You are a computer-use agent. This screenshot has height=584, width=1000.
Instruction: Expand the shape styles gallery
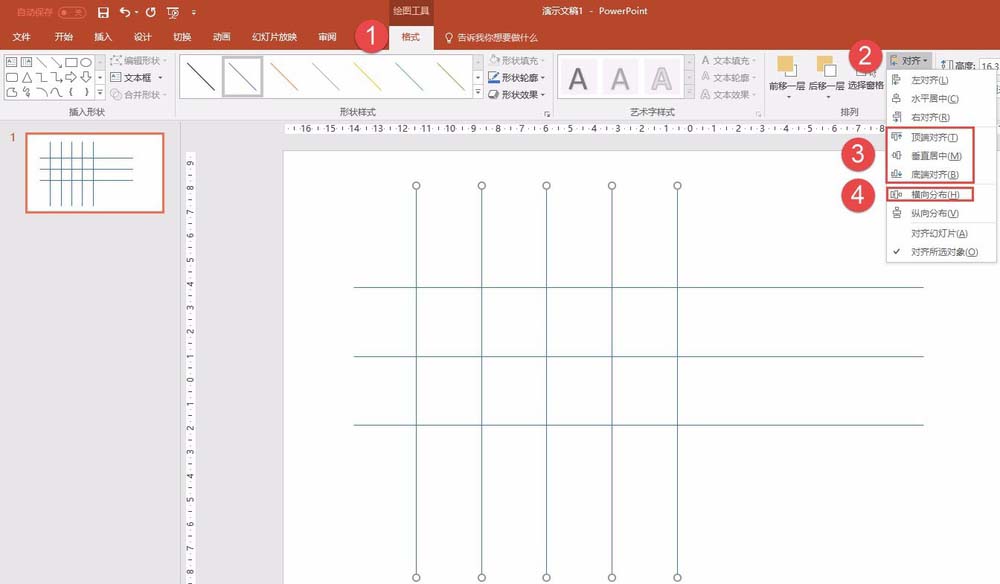pos(478,92)
